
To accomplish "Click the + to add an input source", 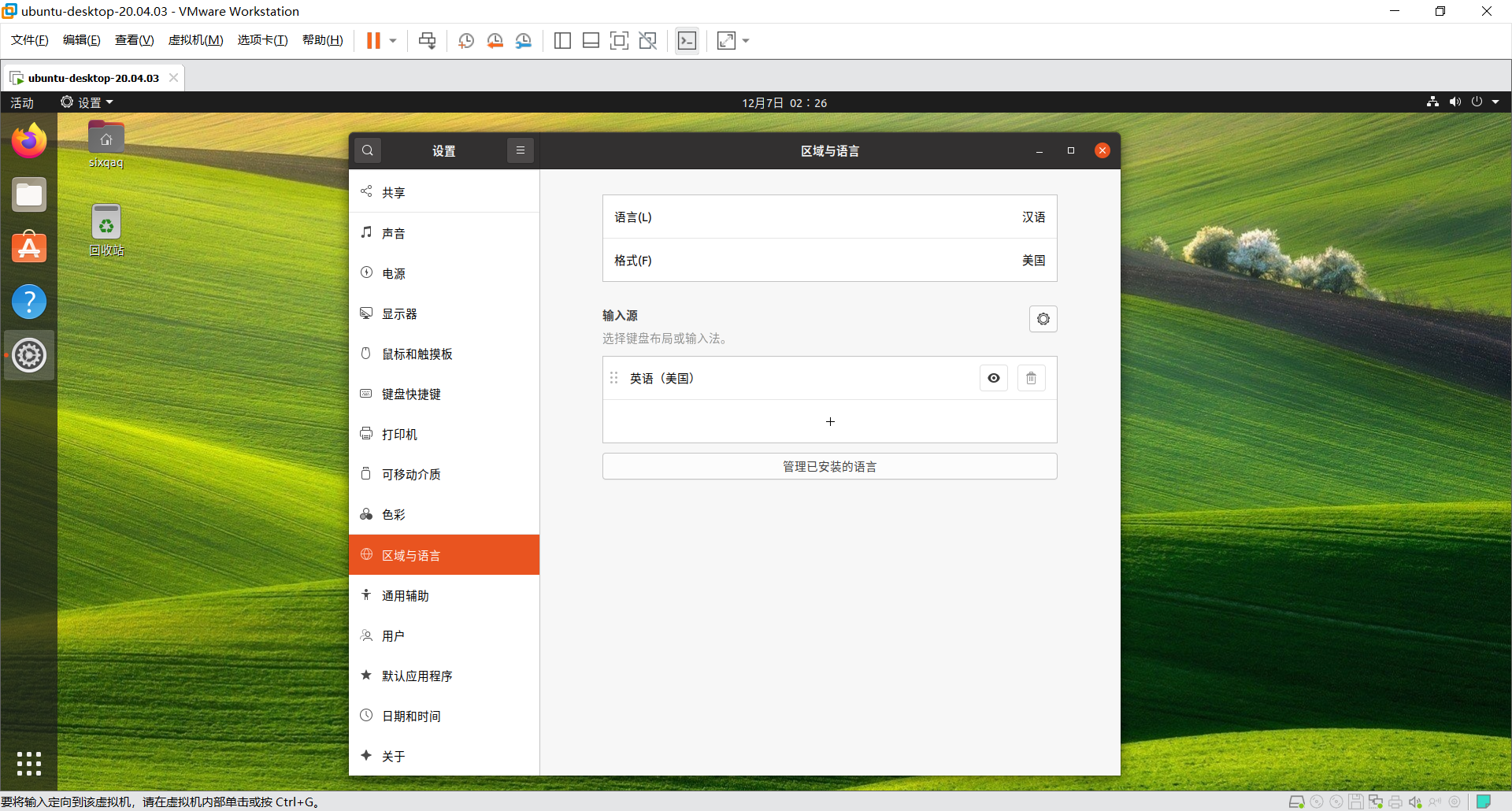I will [829, 422].
